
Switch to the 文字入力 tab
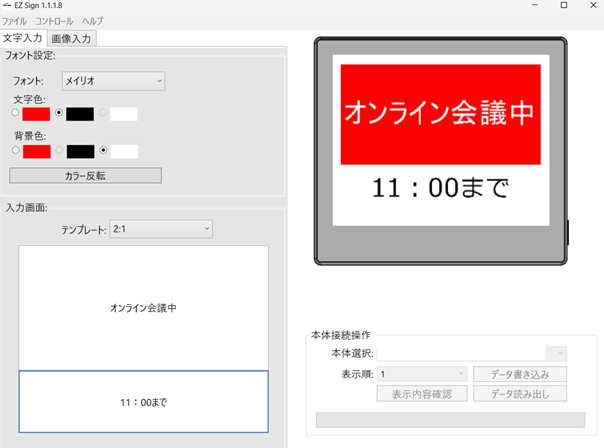[x=23, y=38]
